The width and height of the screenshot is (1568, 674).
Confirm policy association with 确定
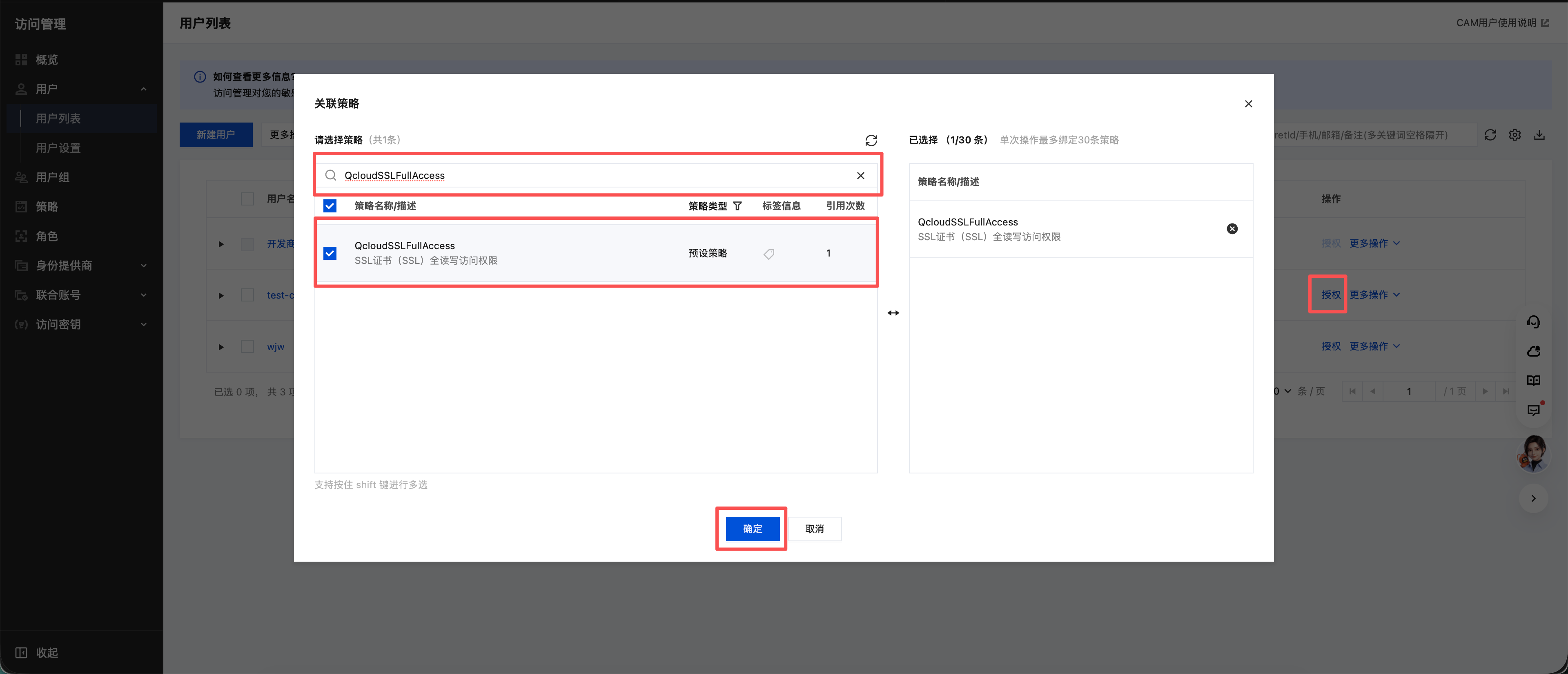pyautogui.click(x=752, y=529)
